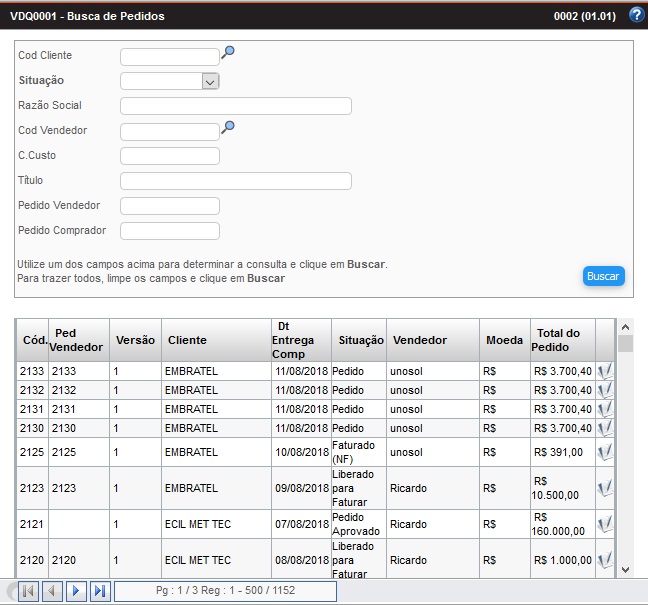Jump to the last results page
The width and height of the screenshot is (648, 605).
(x=100, y=591)
